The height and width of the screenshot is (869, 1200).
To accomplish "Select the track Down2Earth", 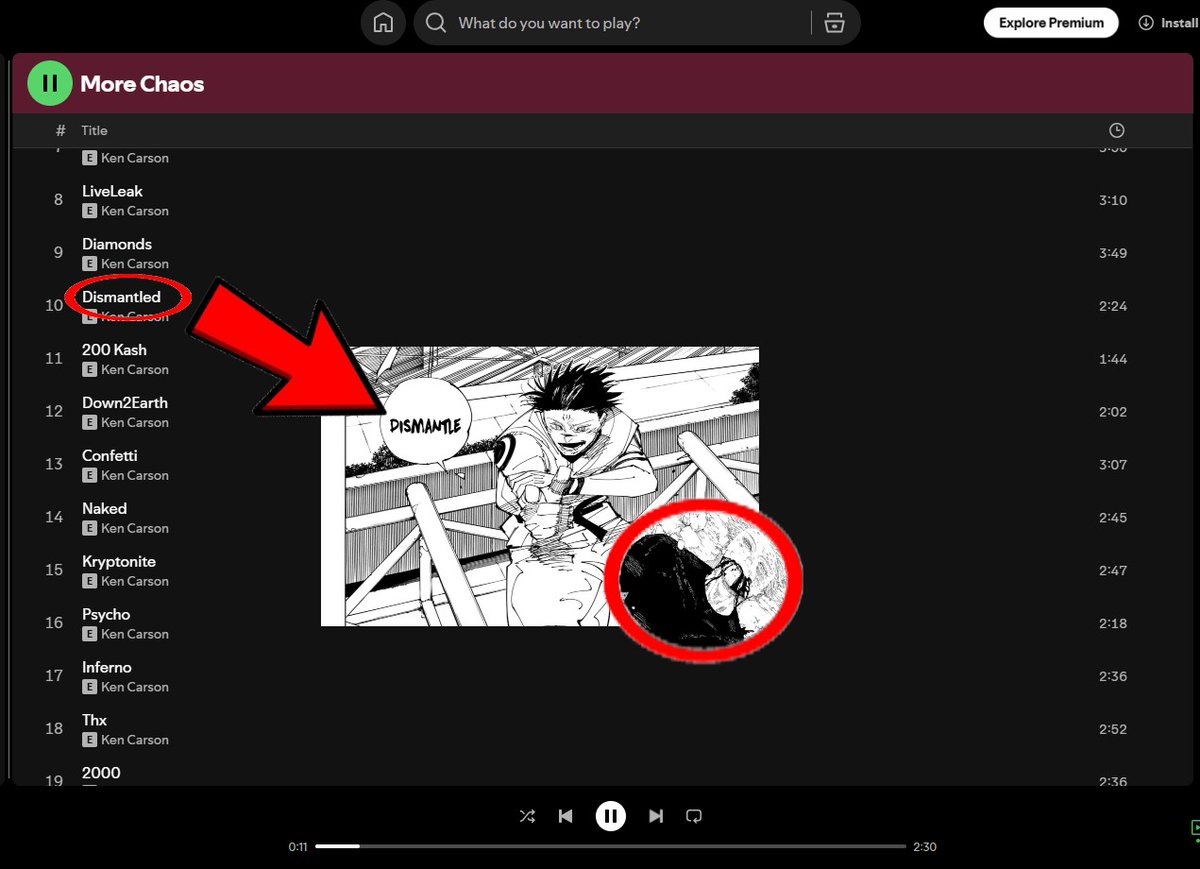I will 125,403.
